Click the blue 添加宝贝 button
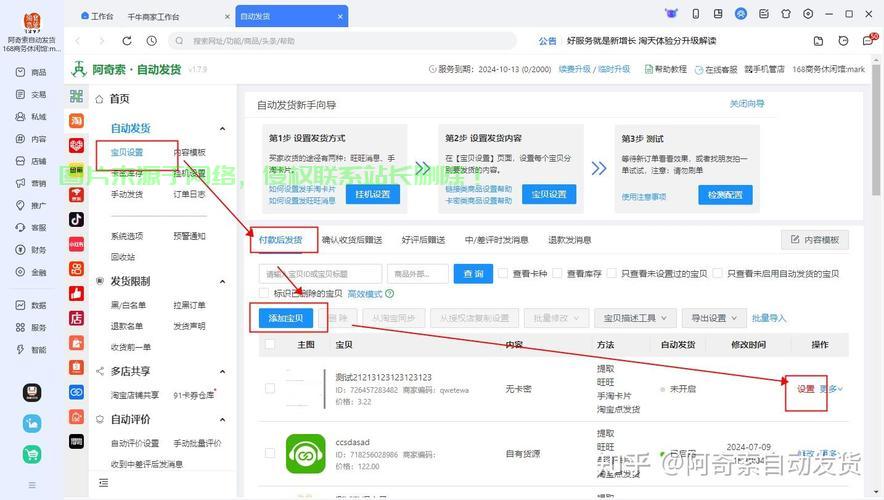 (286, 318)
